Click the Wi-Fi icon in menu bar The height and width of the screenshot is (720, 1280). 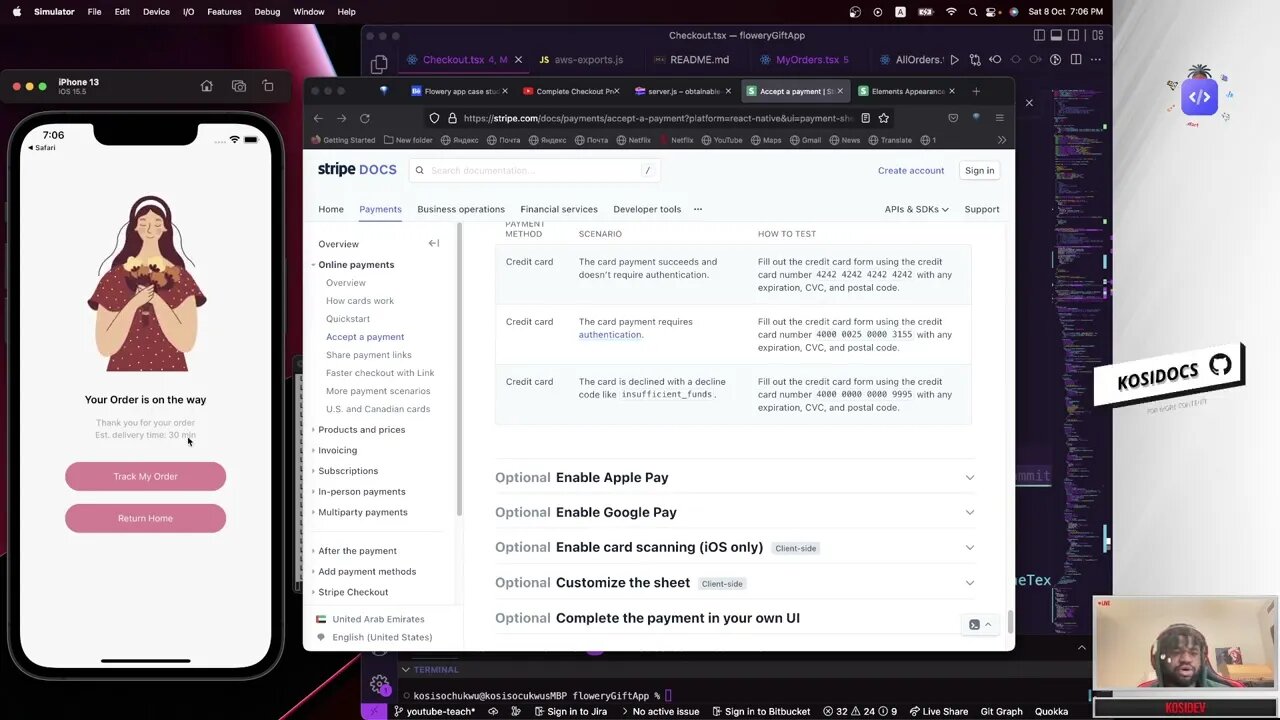[951, 12]
